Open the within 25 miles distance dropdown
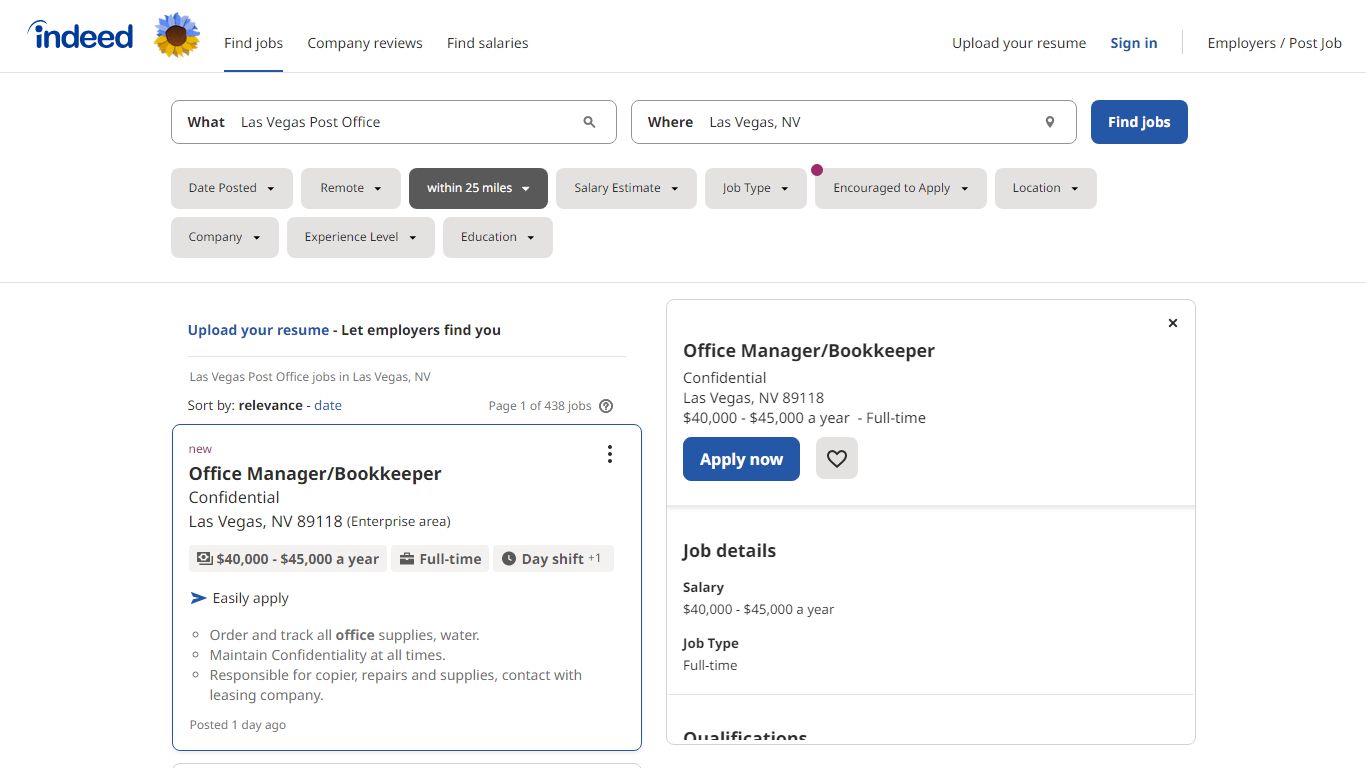The image size is (1366, 768). tap(478, 188)
